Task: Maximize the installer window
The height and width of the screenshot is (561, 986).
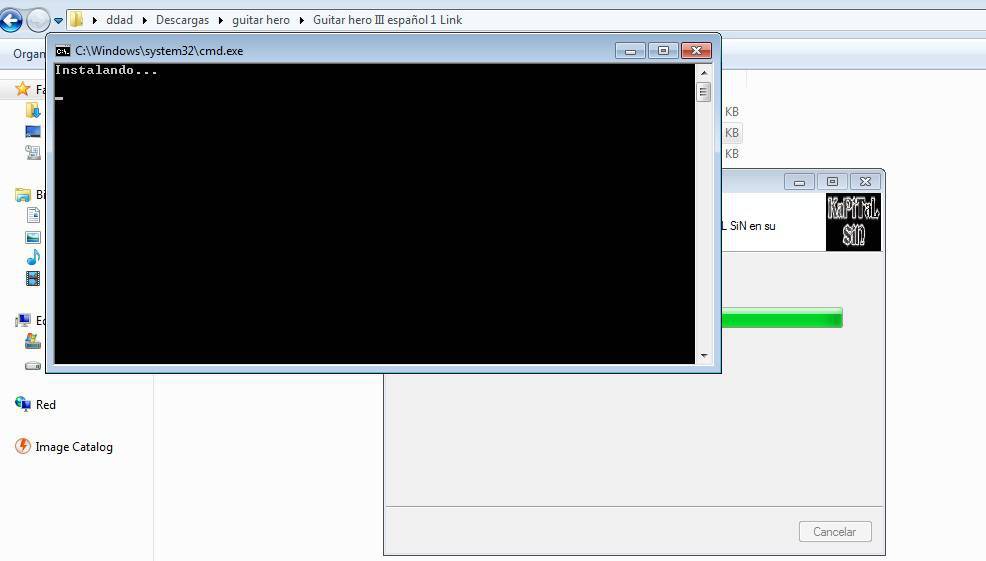Action: (832, 182)
